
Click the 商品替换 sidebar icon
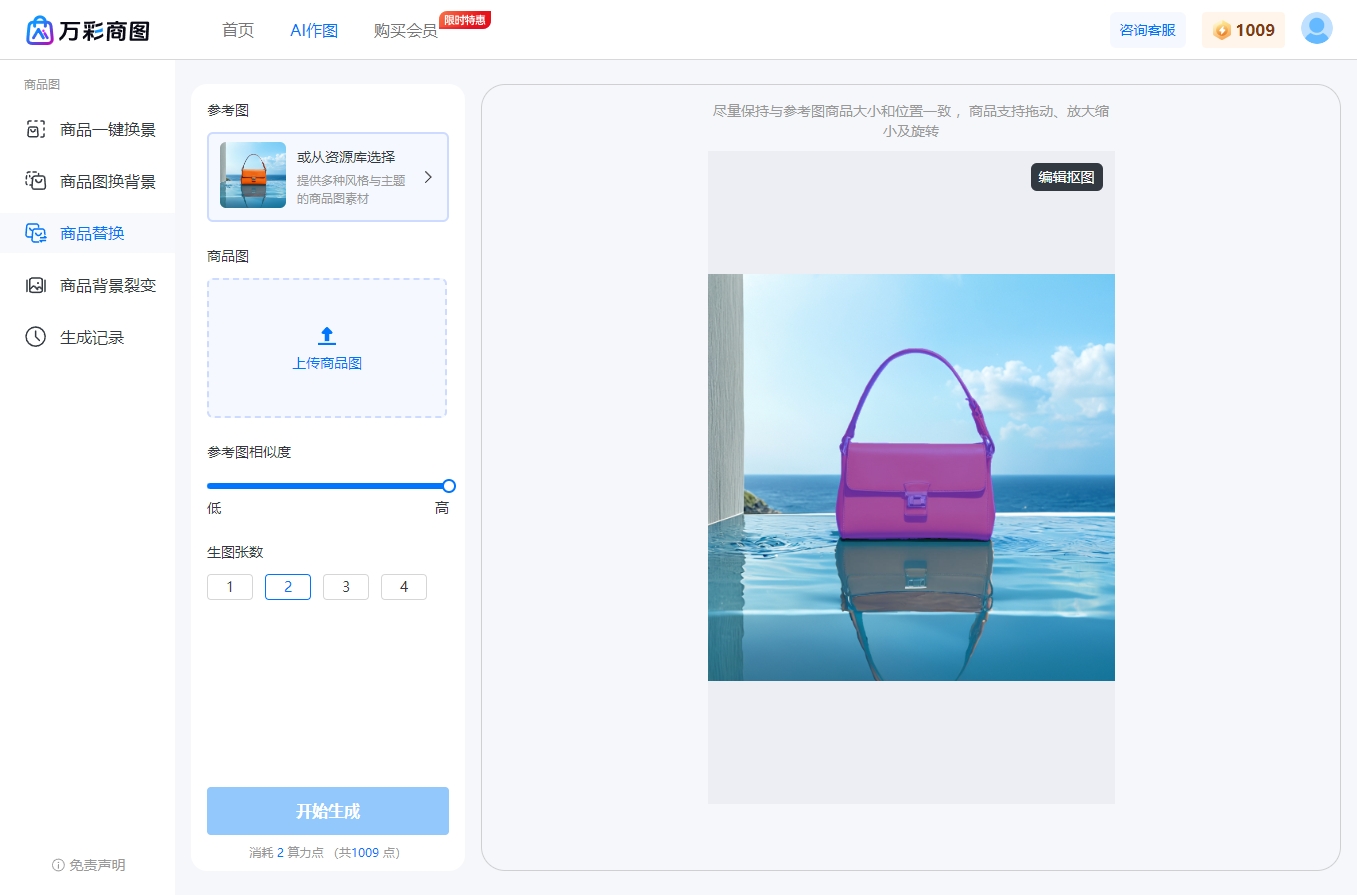pos(36,233)
